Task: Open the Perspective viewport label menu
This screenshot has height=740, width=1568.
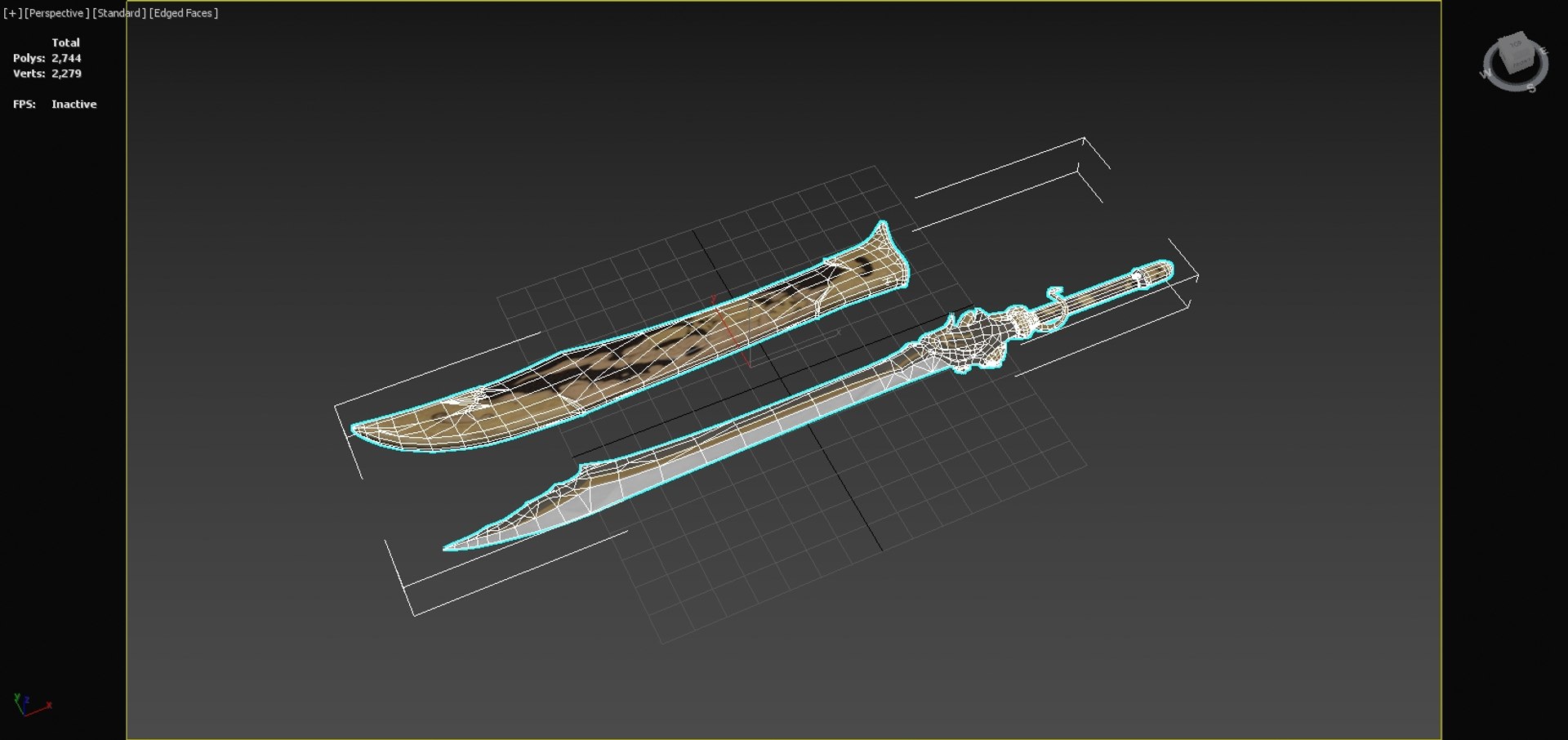Action: (x=56, y=13)
